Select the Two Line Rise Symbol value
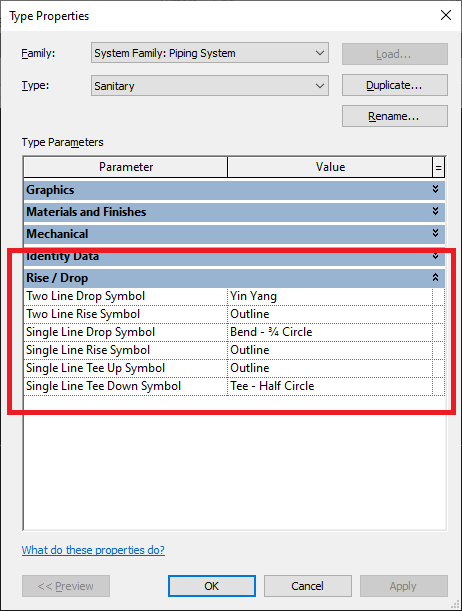 (x=330, y=314)
